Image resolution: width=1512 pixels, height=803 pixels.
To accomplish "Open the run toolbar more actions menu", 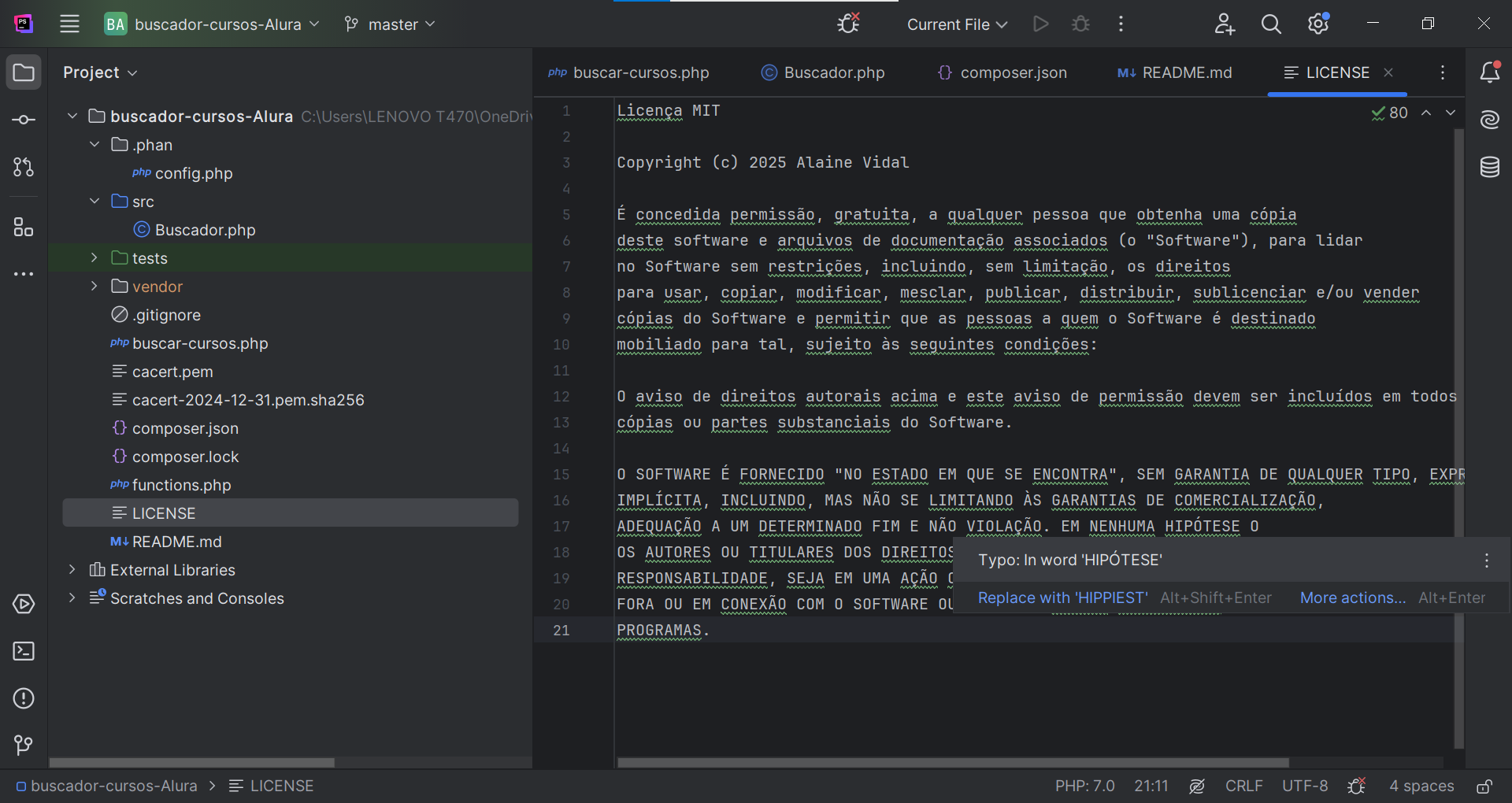I will [1121, 24].
